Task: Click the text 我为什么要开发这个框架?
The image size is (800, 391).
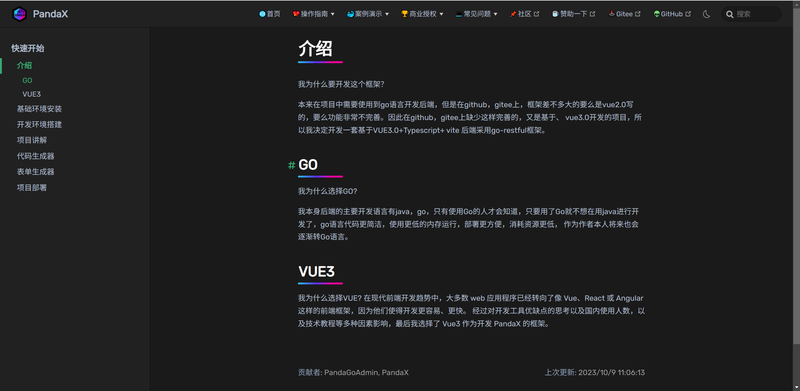Action: click(x=341, y=84)
